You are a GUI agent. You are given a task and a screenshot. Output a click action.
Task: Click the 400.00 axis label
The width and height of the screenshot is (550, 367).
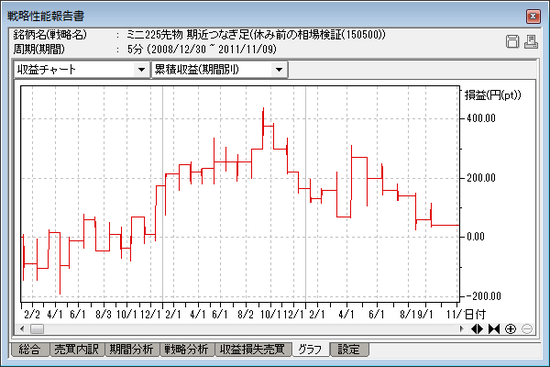(481, 118)
